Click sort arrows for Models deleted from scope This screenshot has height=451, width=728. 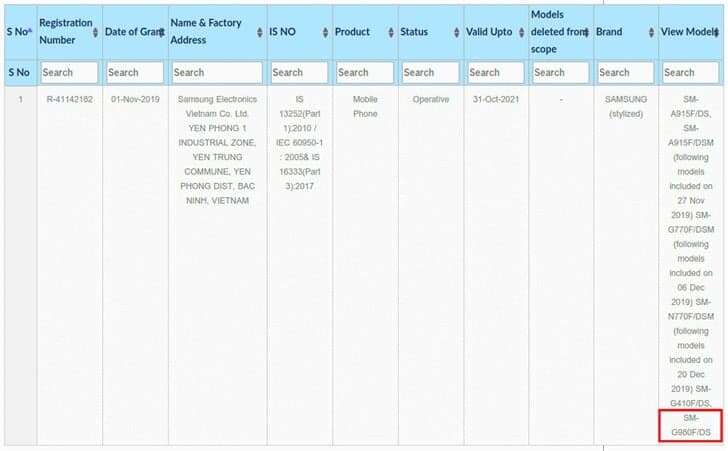click(586, 32)
